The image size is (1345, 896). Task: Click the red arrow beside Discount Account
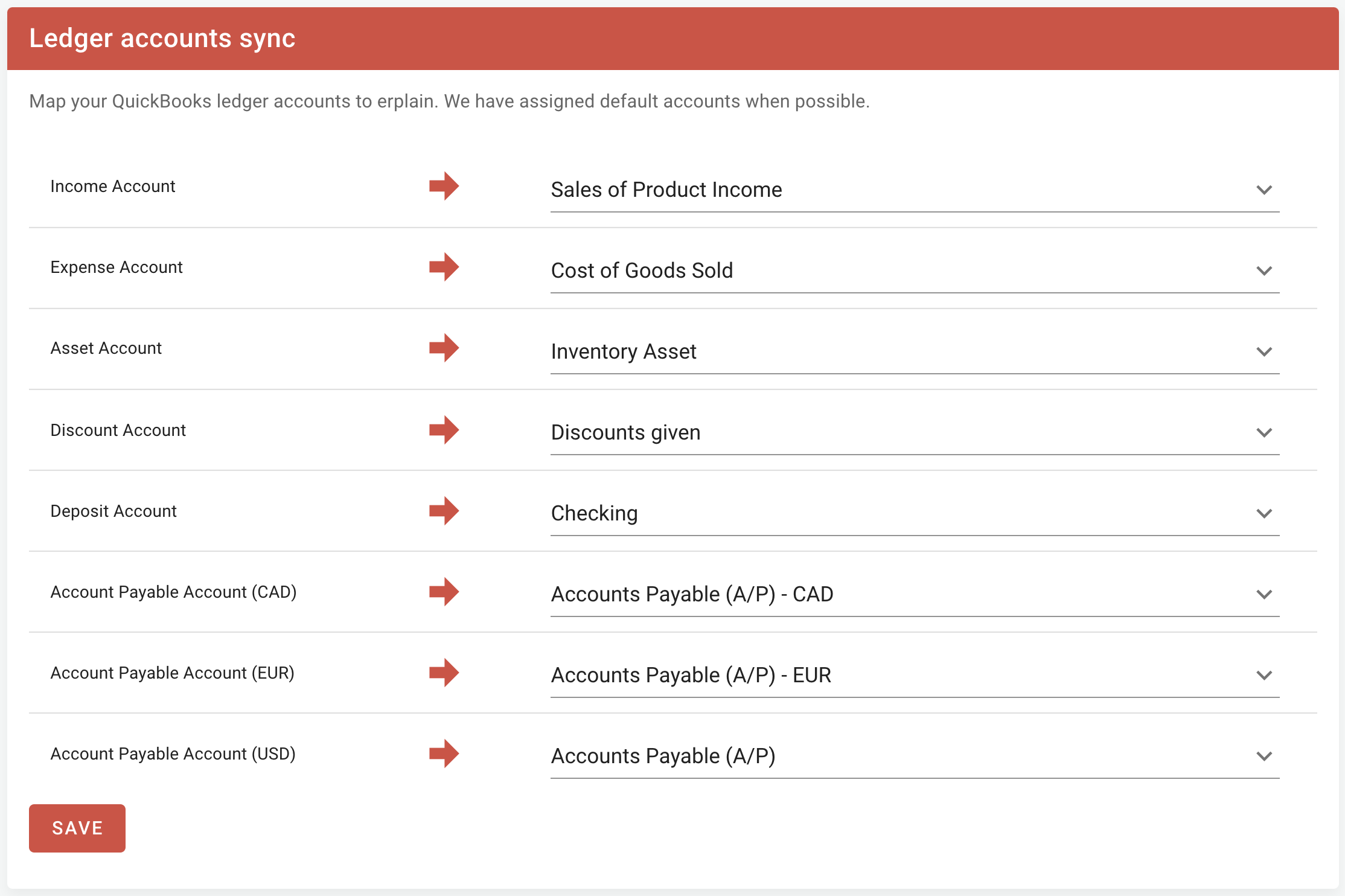coord(444,430)
